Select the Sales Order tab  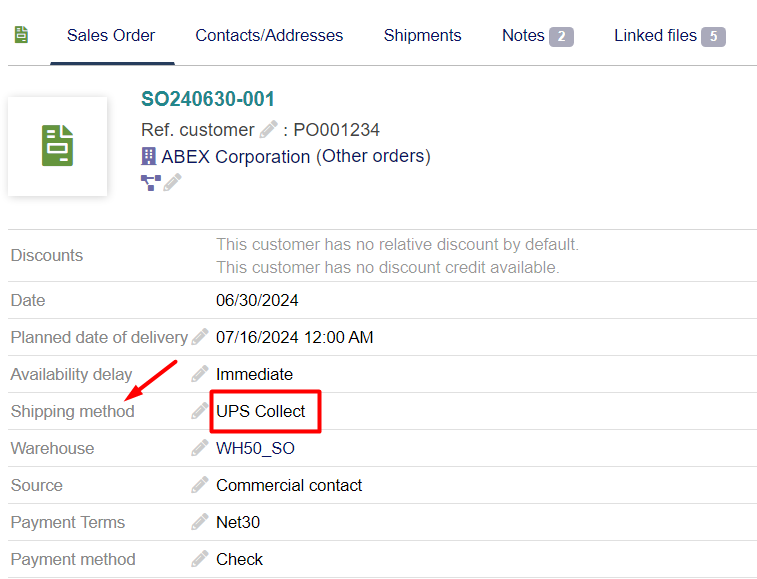pyautogui.click(x=111, y=35)
